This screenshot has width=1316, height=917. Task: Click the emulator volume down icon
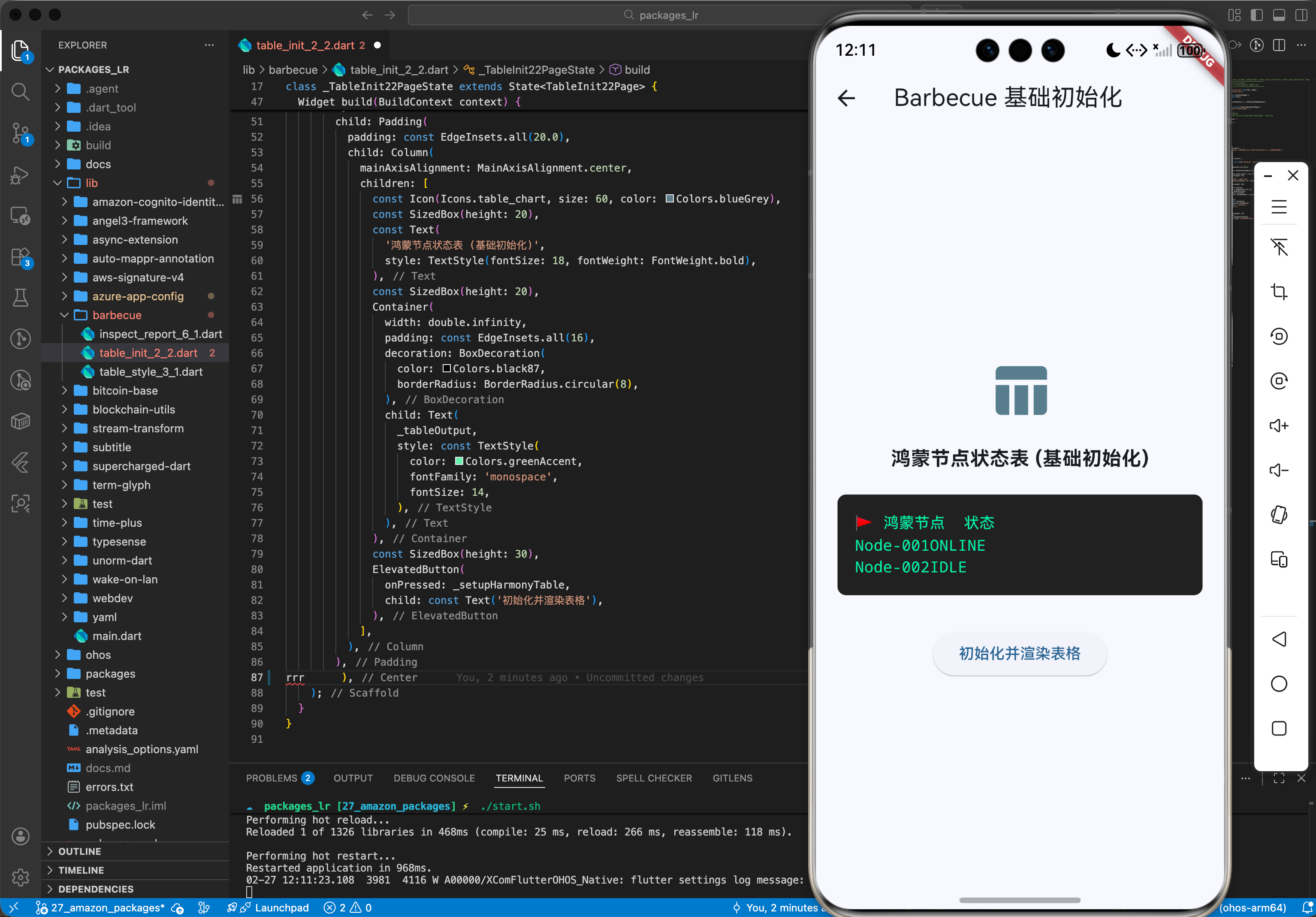1279,470
